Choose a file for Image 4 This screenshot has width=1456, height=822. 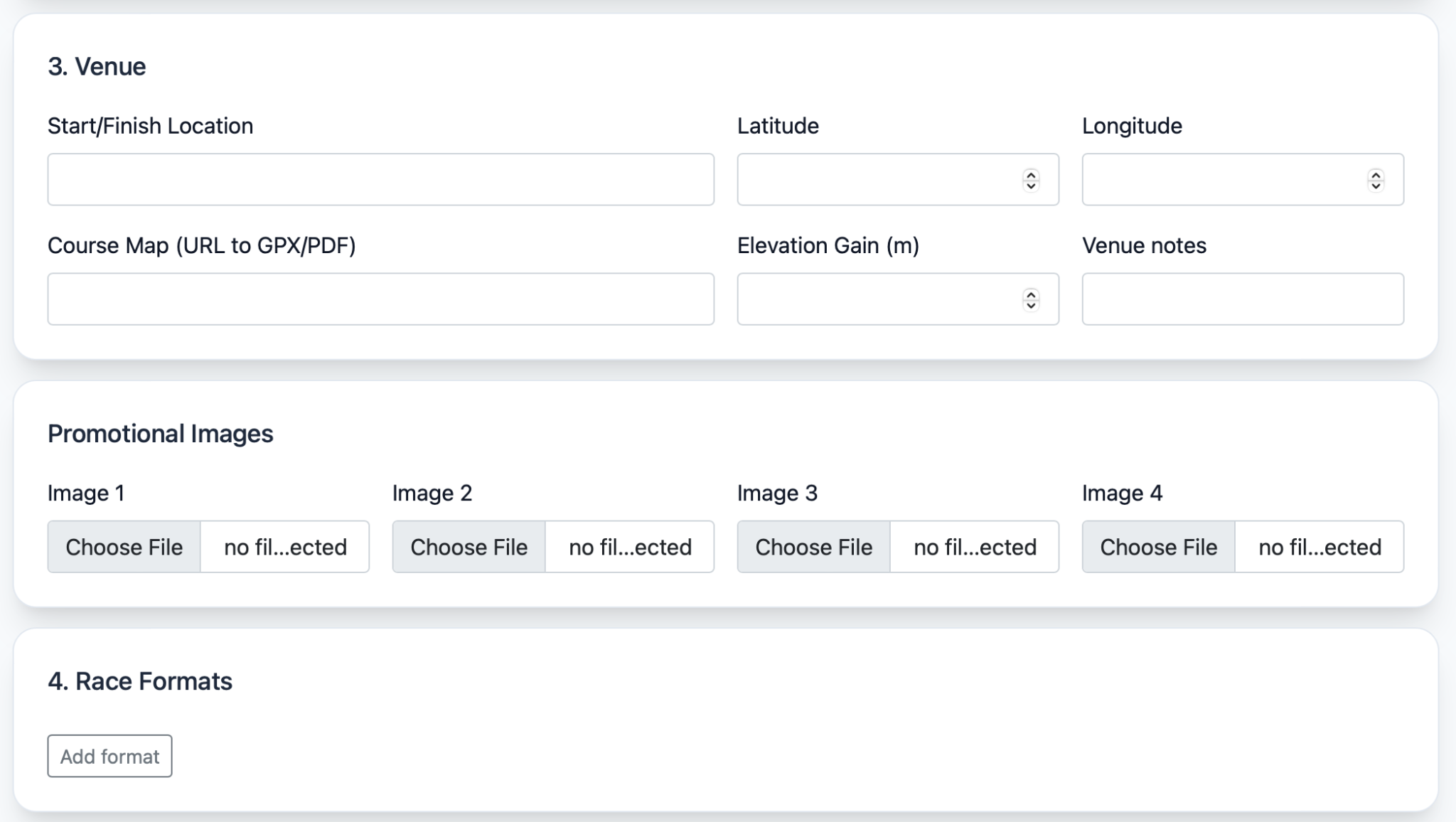click(x=1159, y=547)
